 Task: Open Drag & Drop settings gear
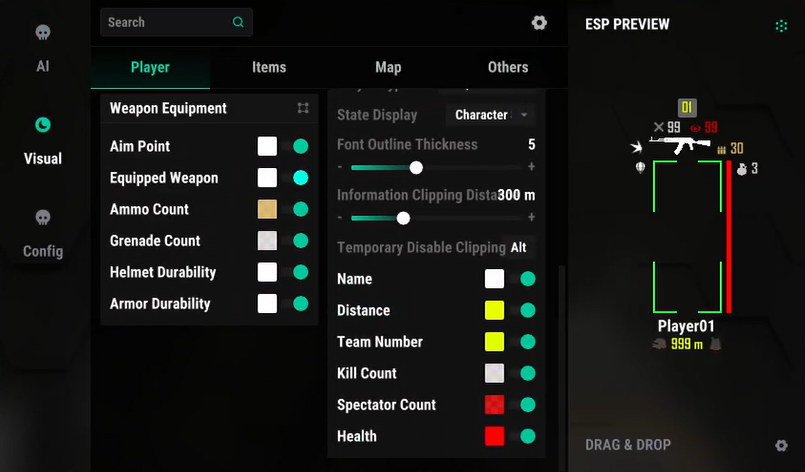781,445
